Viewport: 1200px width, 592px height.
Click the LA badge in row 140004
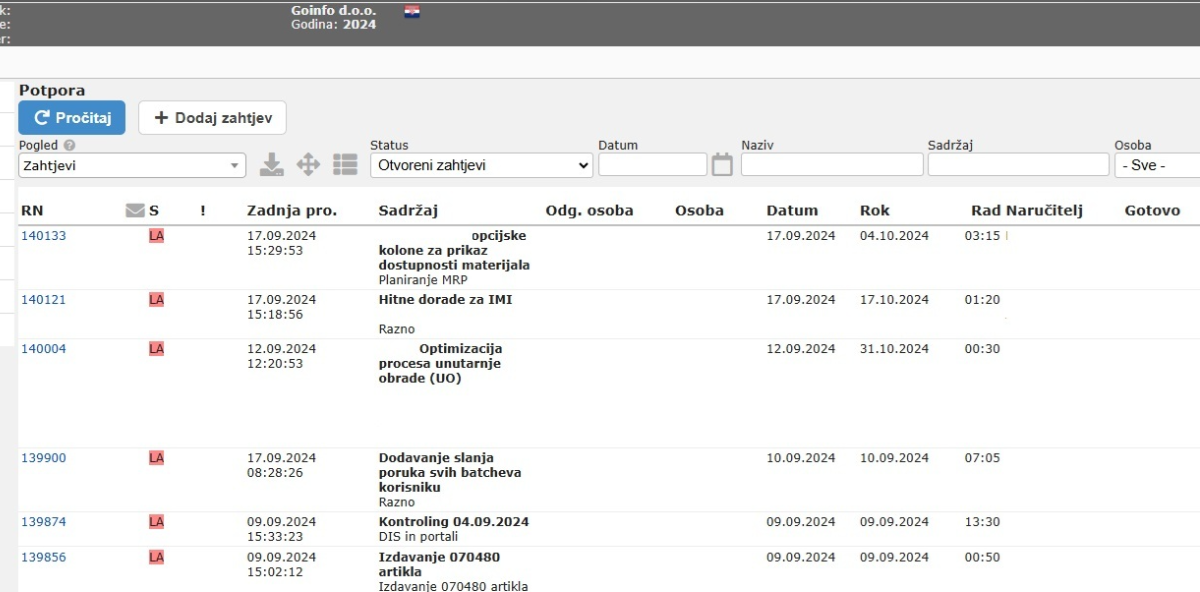pyautogui.click(x=156, y=349)
